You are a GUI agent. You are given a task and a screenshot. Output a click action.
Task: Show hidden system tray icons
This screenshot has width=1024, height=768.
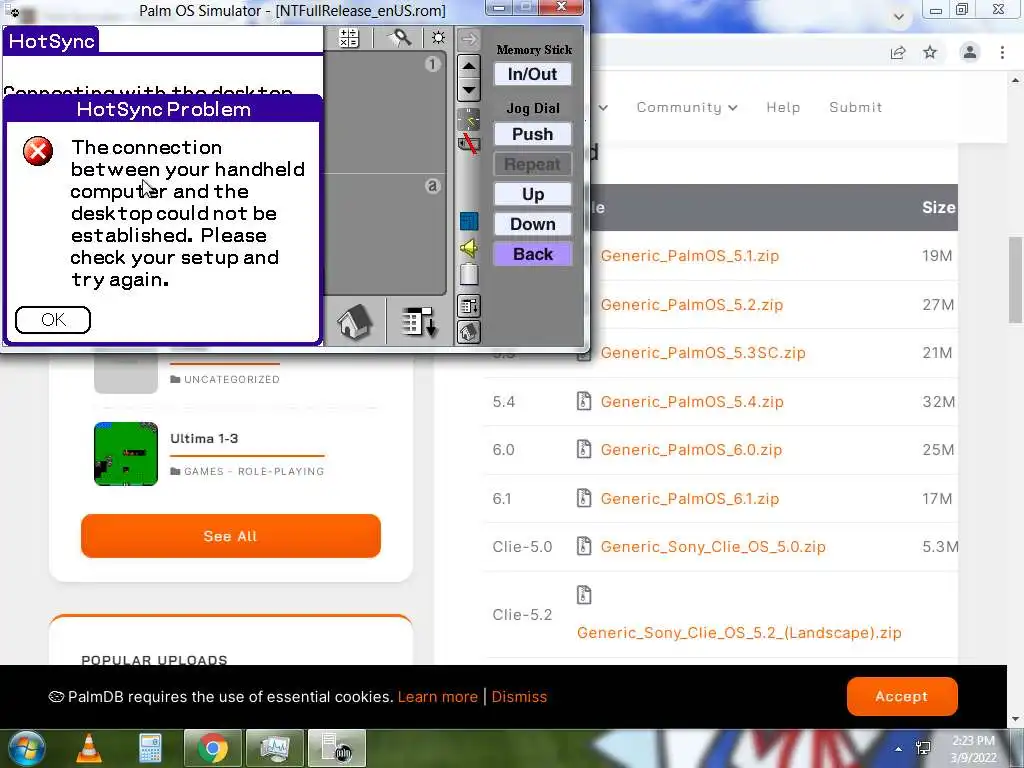899,750
